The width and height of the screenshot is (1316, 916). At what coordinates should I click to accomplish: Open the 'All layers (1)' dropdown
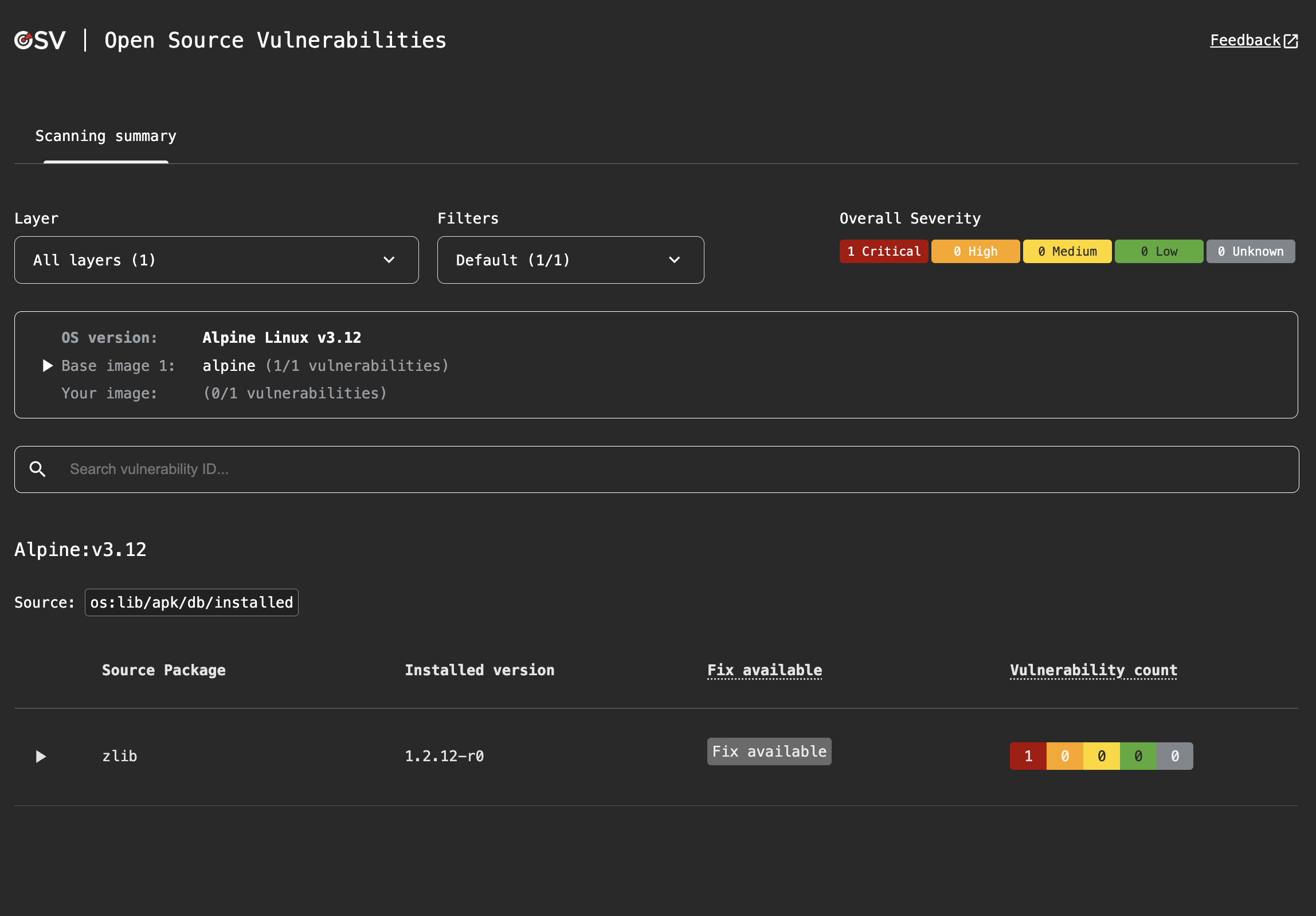pos(217,260)
